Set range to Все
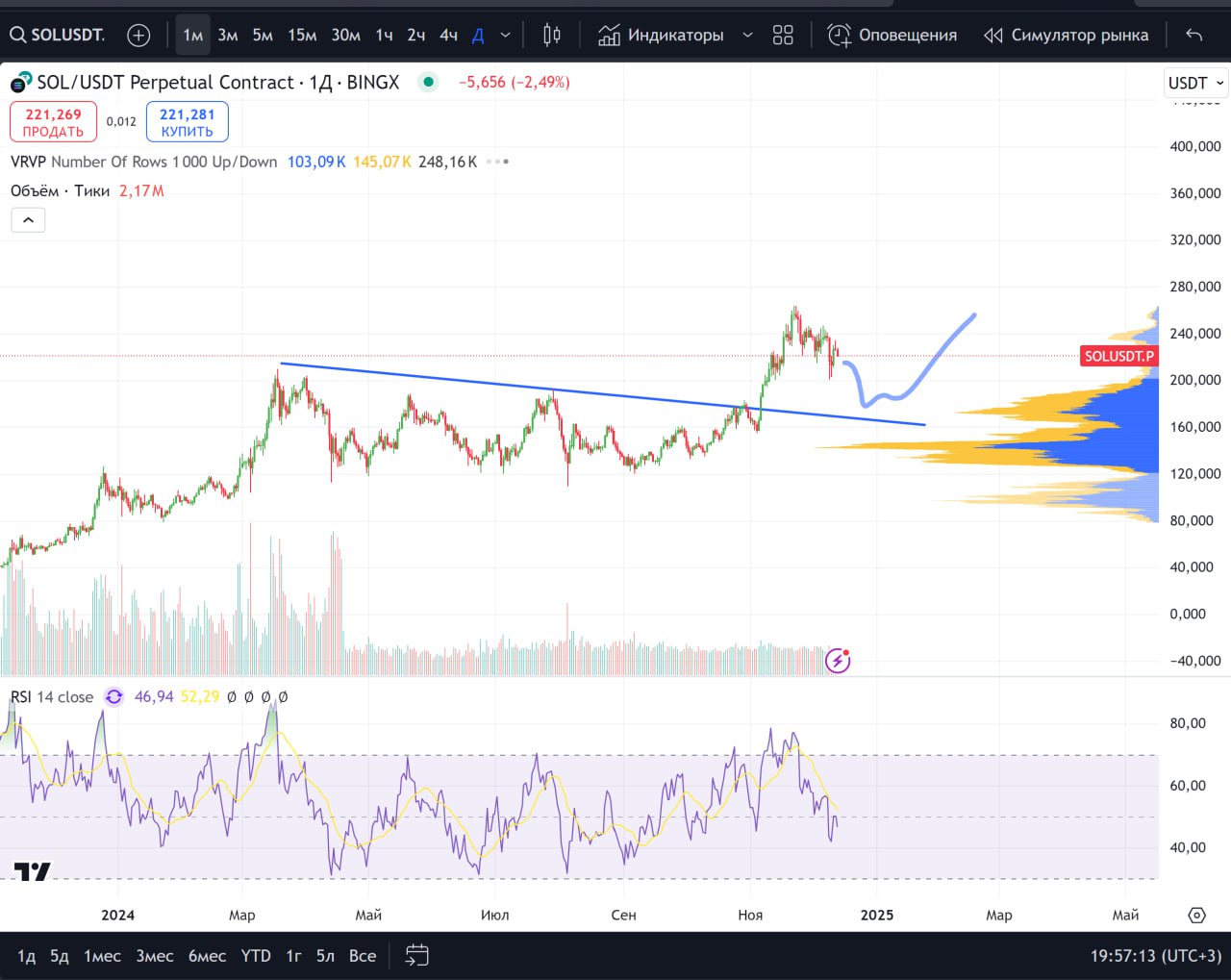 pyautogui.click(x=363, y=956)
